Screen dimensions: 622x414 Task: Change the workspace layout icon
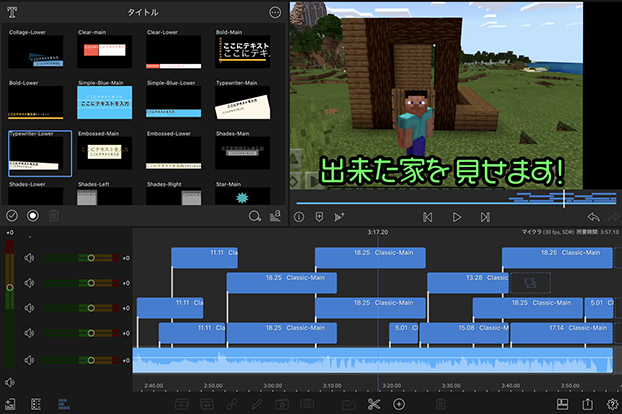pos(562,404)
